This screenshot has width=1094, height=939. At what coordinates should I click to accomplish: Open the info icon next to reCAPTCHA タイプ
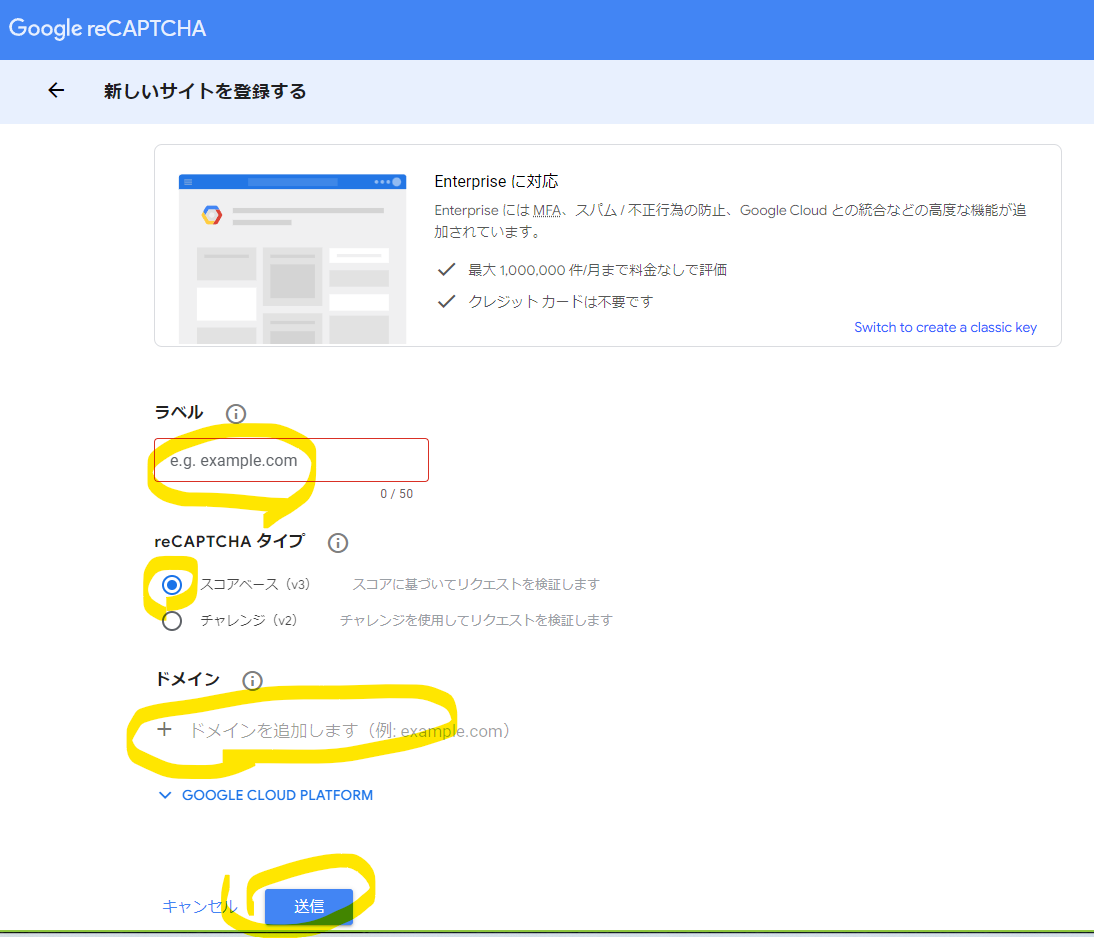coord(338,543)
